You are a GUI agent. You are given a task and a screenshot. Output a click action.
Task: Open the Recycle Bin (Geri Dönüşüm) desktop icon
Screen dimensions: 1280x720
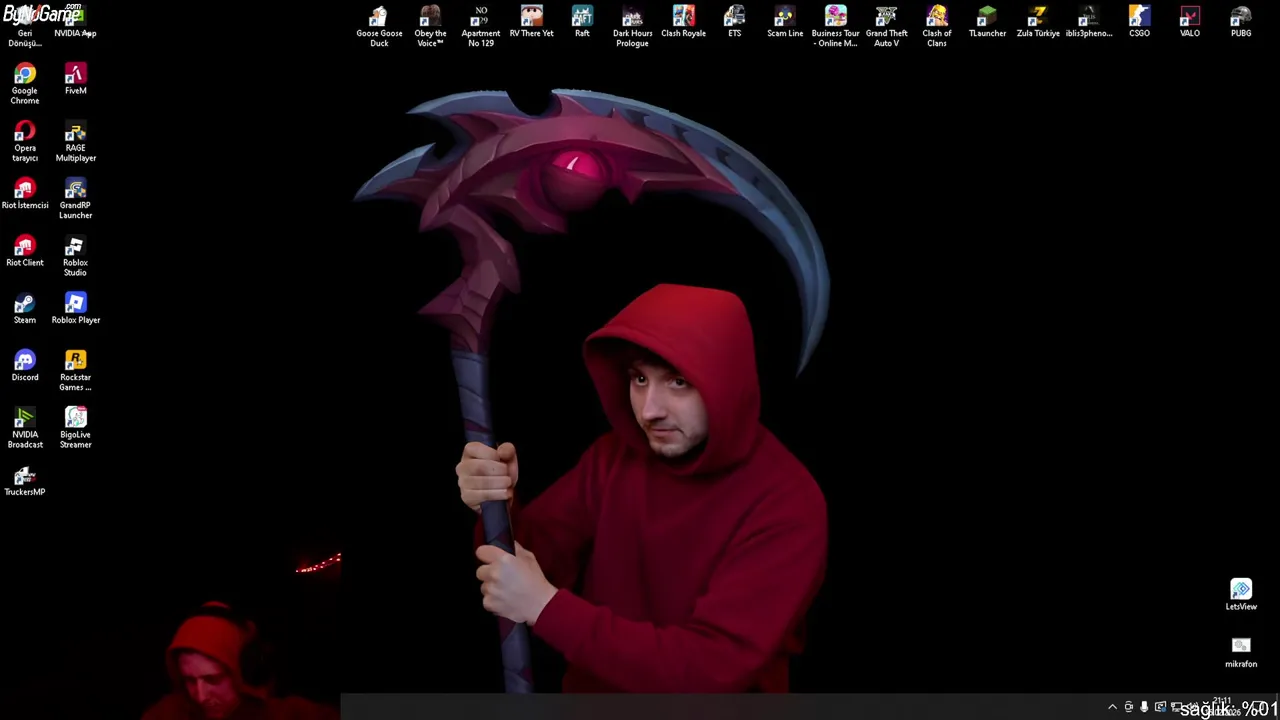(x=25, y=27)
